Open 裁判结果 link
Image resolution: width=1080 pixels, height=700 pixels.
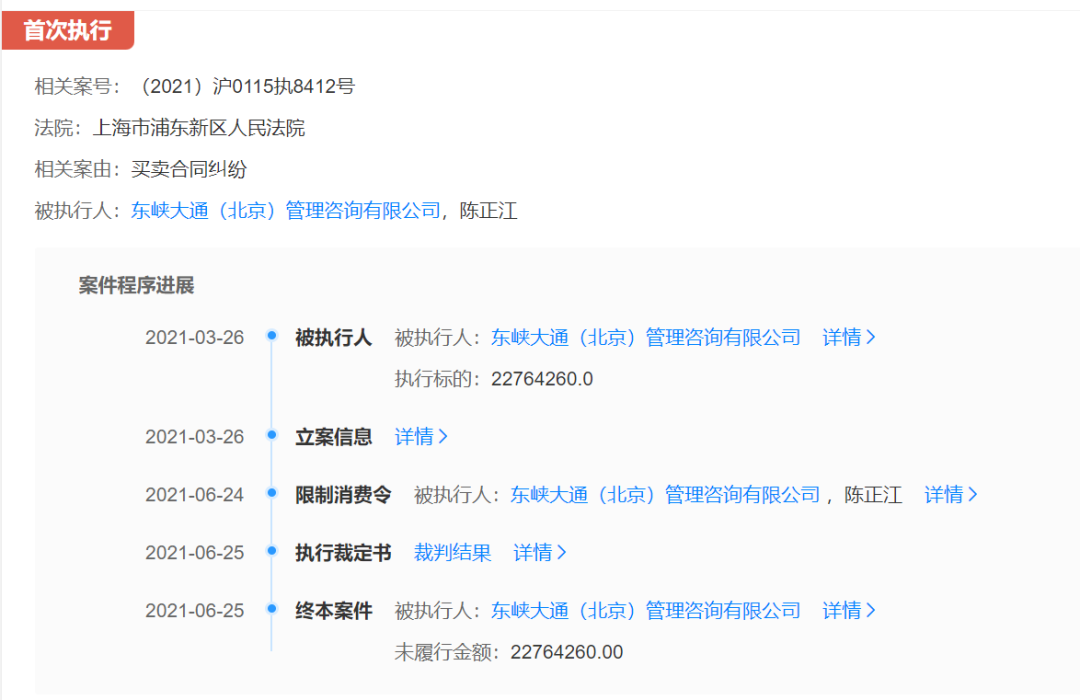click(452, 552)
